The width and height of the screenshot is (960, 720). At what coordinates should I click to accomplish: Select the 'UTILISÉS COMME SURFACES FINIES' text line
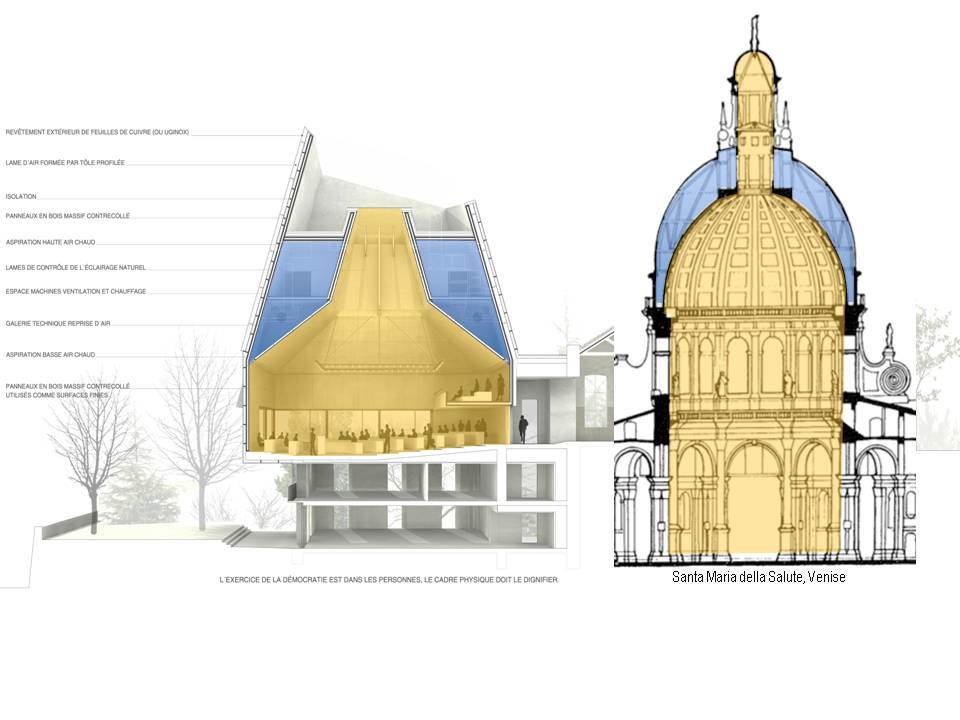click(x=57, y=396)
